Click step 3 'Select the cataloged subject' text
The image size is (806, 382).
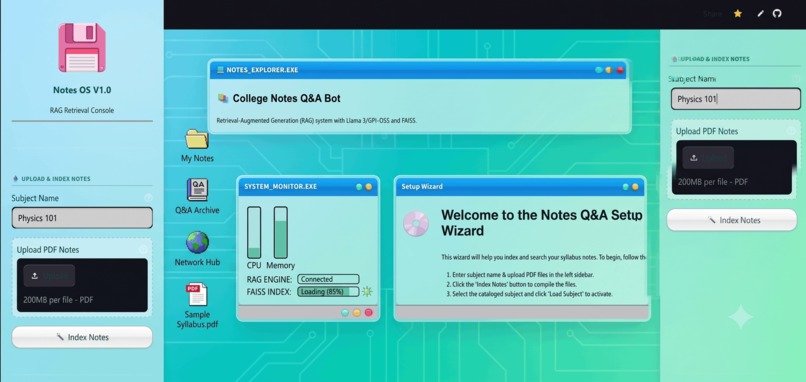tap(529, 294)
